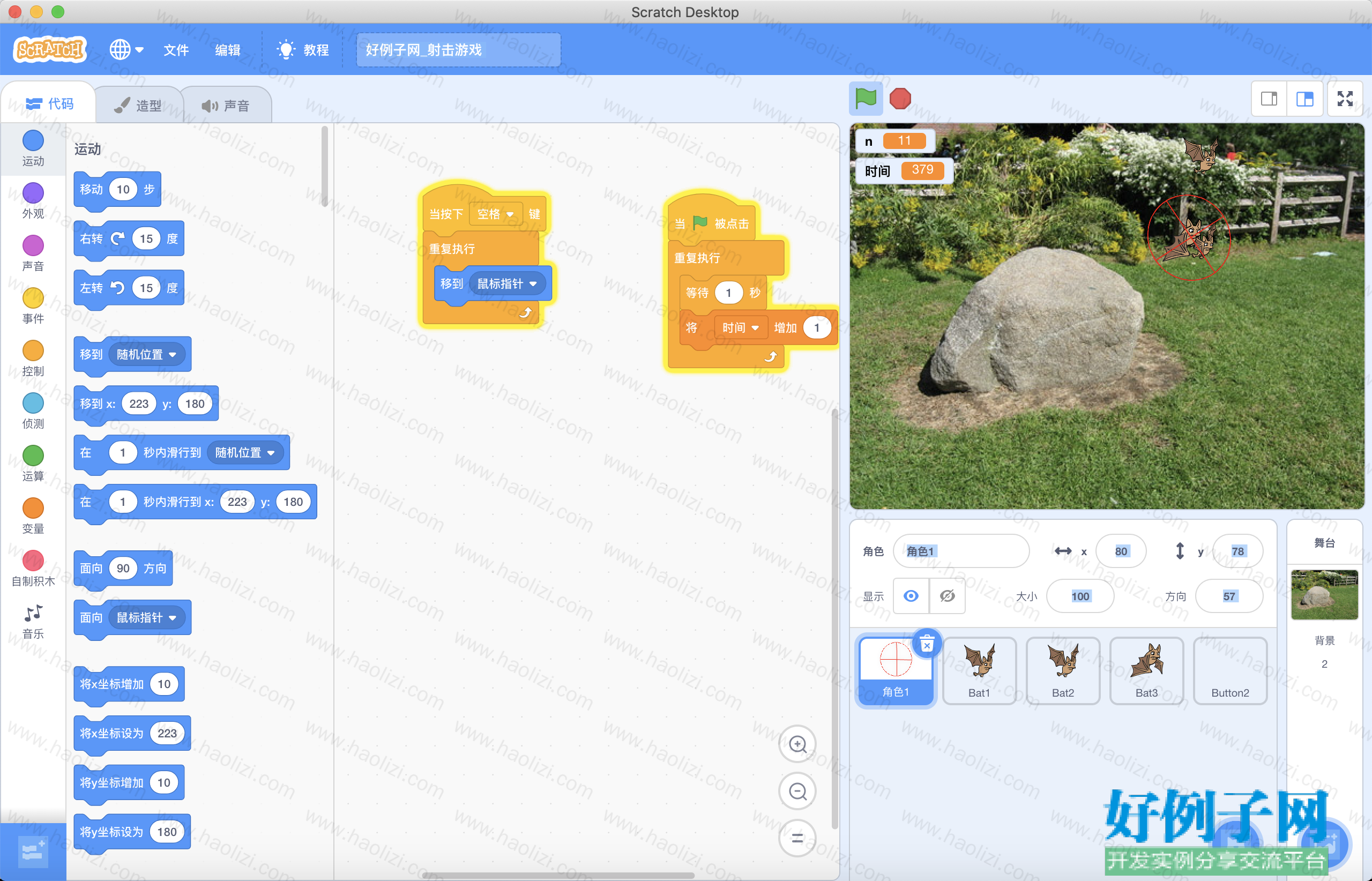The image size is (1372, 881).
Task: Zoom in the code workspace
Action: tap(797, 744)
